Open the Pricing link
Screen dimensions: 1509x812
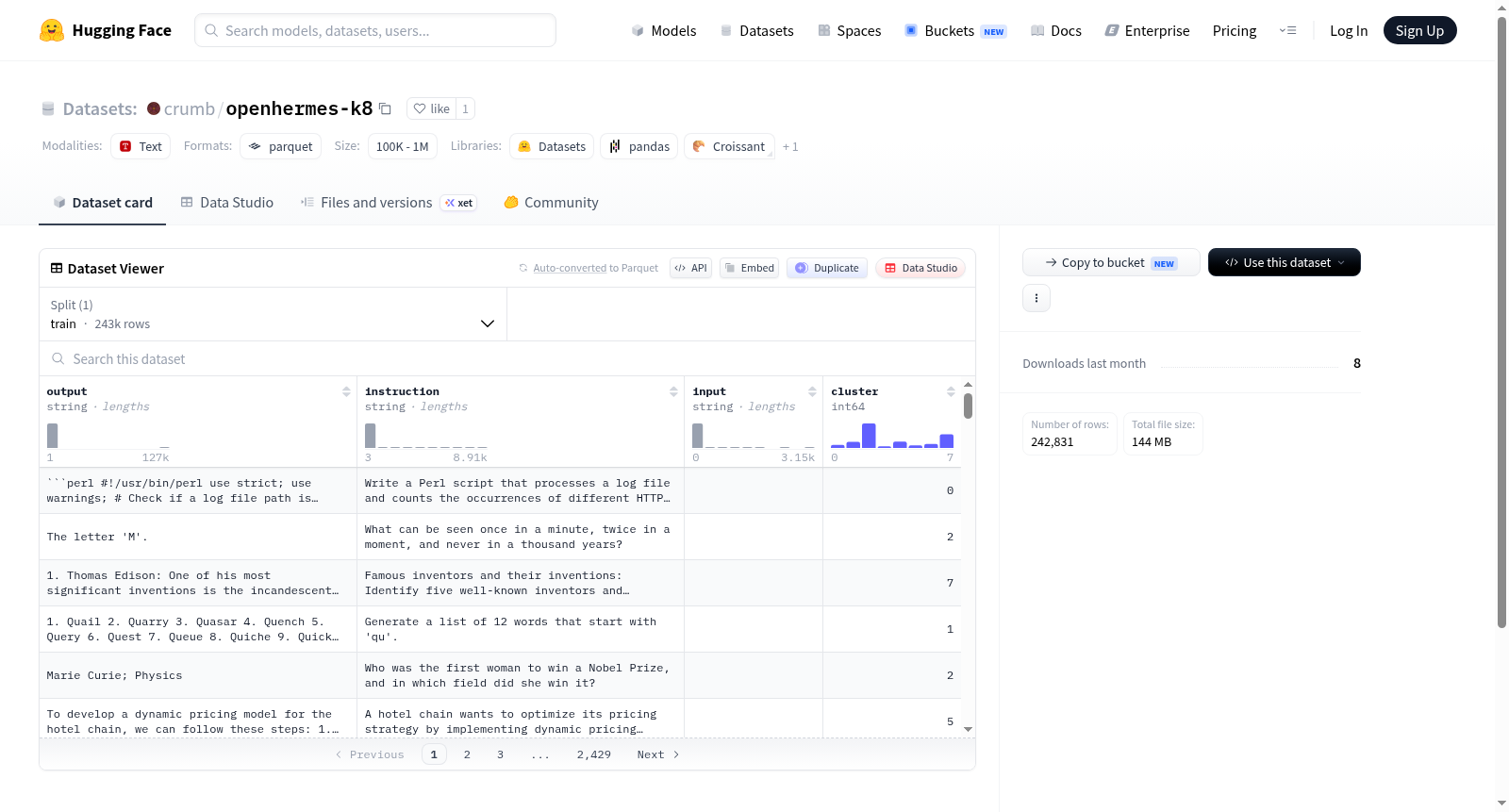[1235, 30]
